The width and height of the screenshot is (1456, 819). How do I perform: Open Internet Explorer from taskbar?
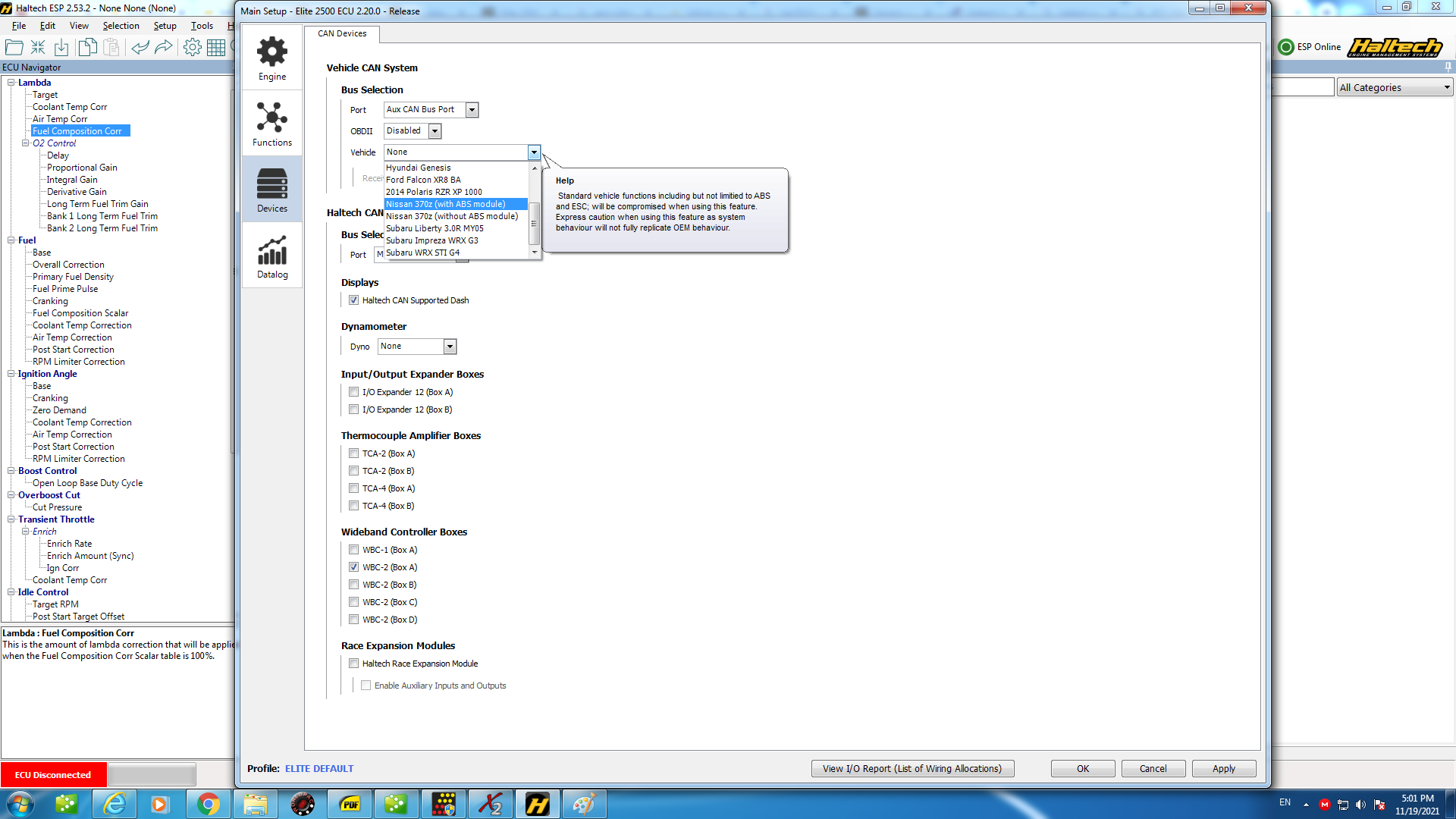pos(115,804)
